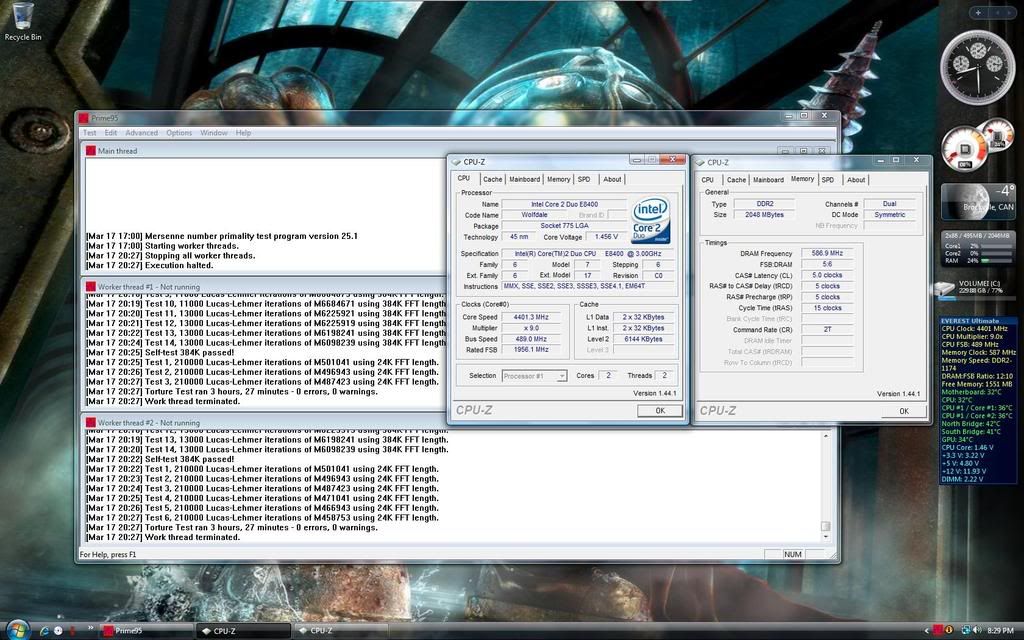This screenshot has height=640, width=1024.
Task: Click the Core Voltage value 1.456 V
Action: (x=606, y=237)
